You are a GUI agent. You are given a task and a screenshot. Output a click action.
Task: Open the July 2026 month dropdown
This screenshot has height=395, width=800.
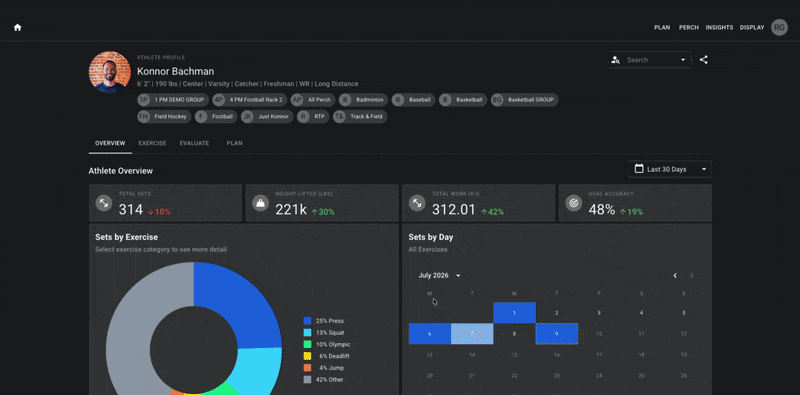tap(439, 276)
